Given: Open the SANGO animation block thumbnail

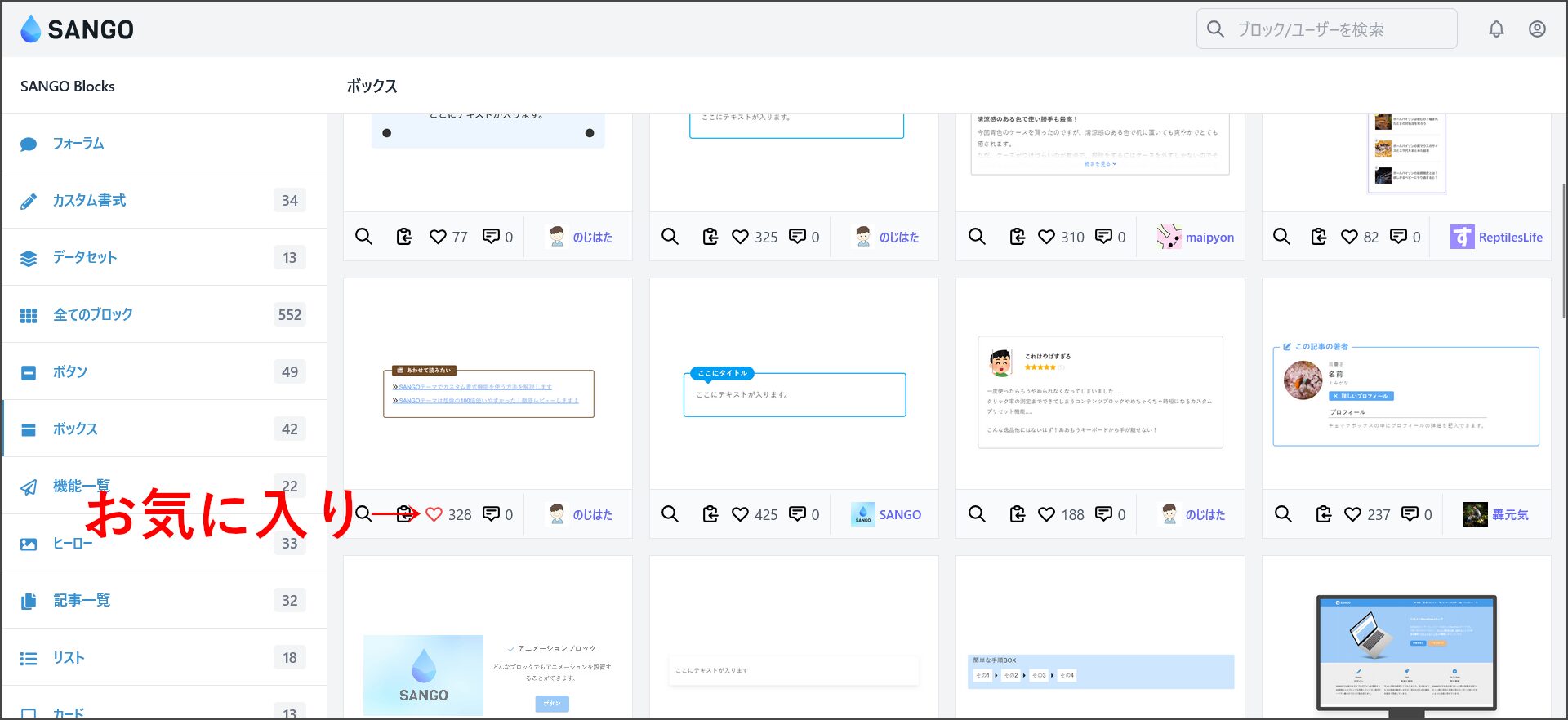Looking at the screenshot, I should click(488, 674).
